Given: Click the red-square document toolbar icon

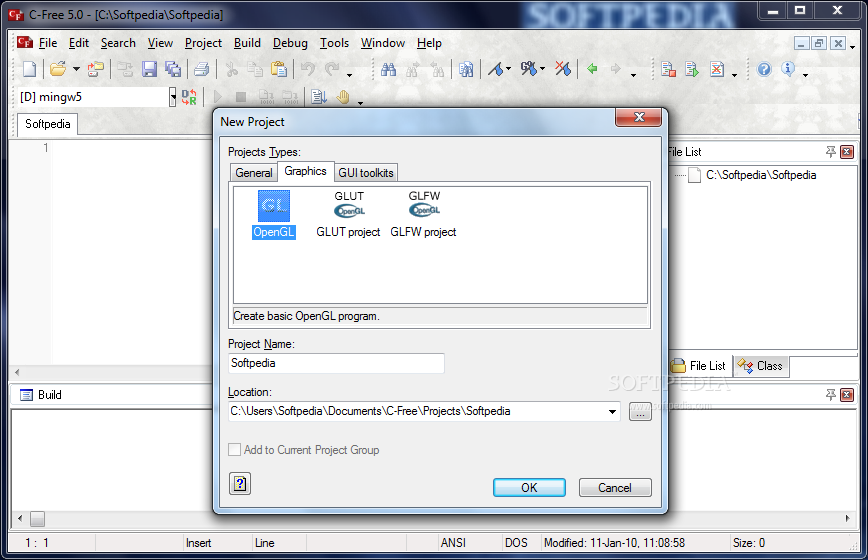Looking at the screenshot, I should tap(668, 69).
